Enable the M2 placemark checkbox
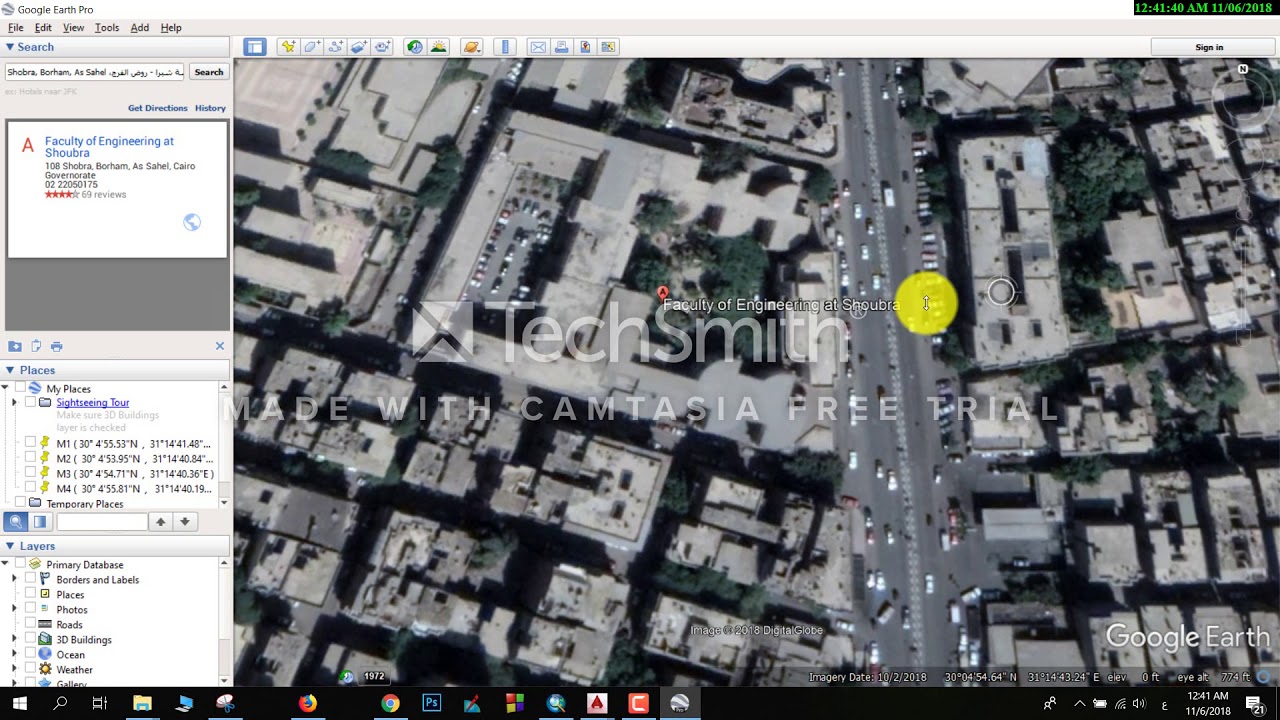The image size is (1280, 720). click(30, 458)
